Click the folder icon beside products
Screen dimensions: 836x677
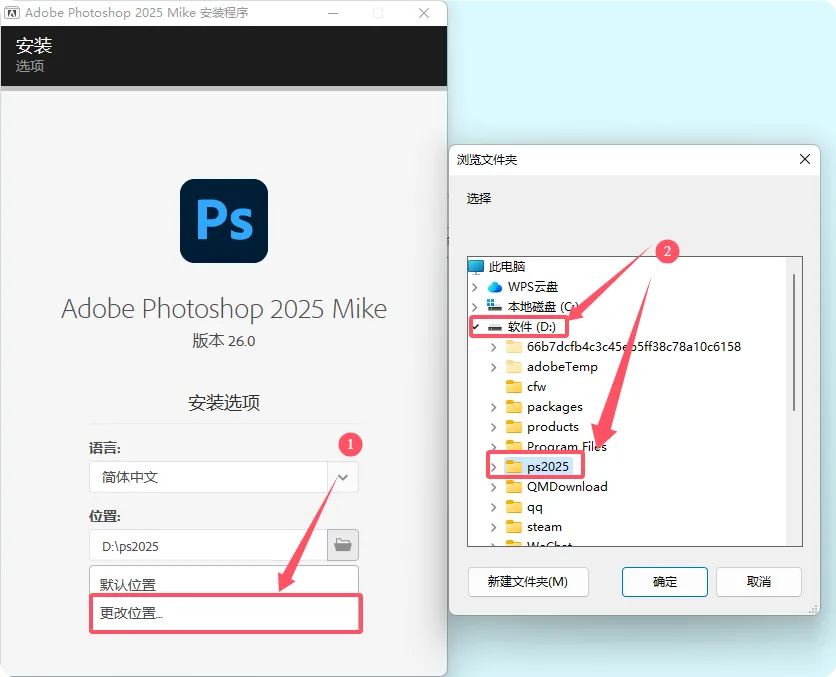tap(514, 426)
